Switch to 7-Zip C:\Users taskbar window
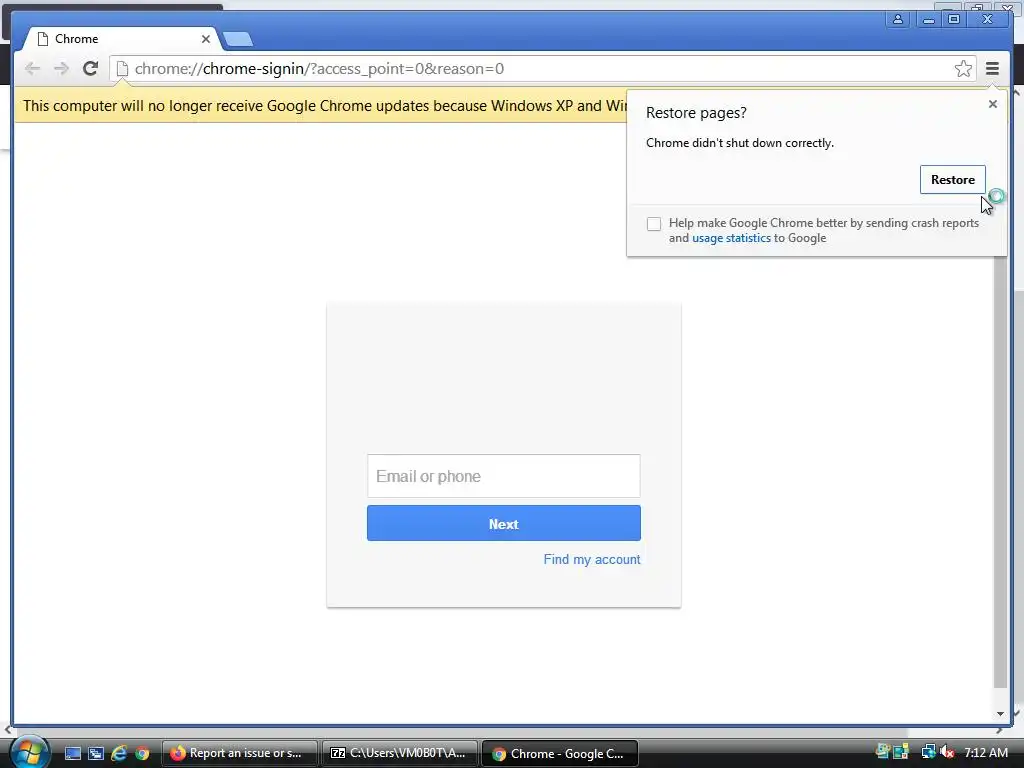This screenshot has width=1024, height=768. 399,754
